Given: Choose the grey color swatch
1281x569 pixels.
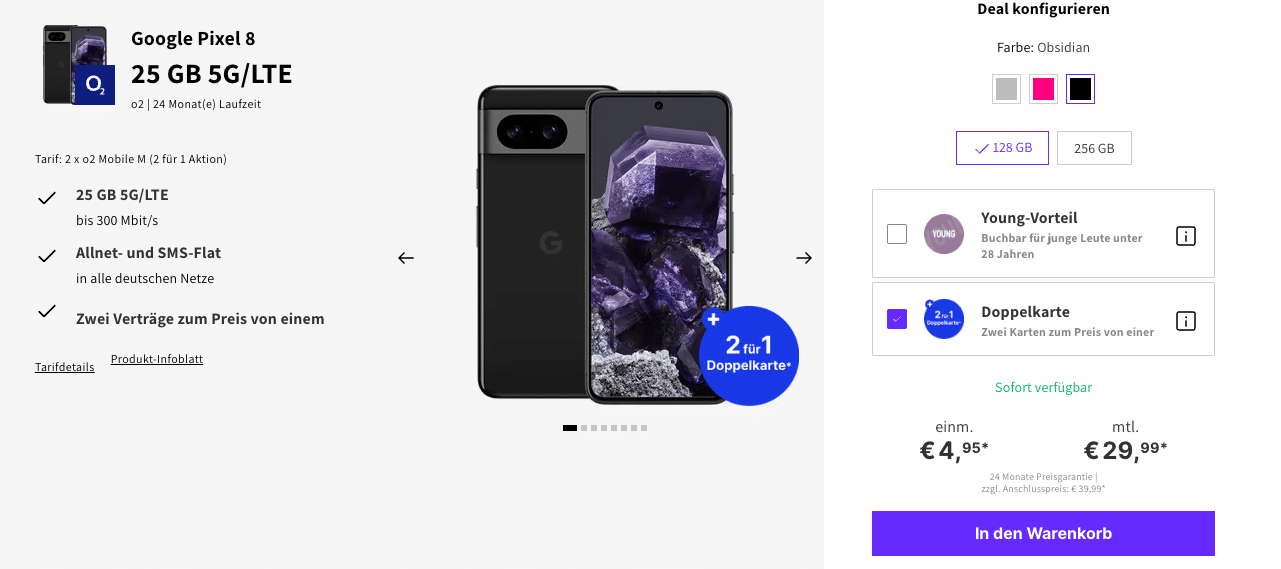Looking at the screenshot, I should [1007, 89].
